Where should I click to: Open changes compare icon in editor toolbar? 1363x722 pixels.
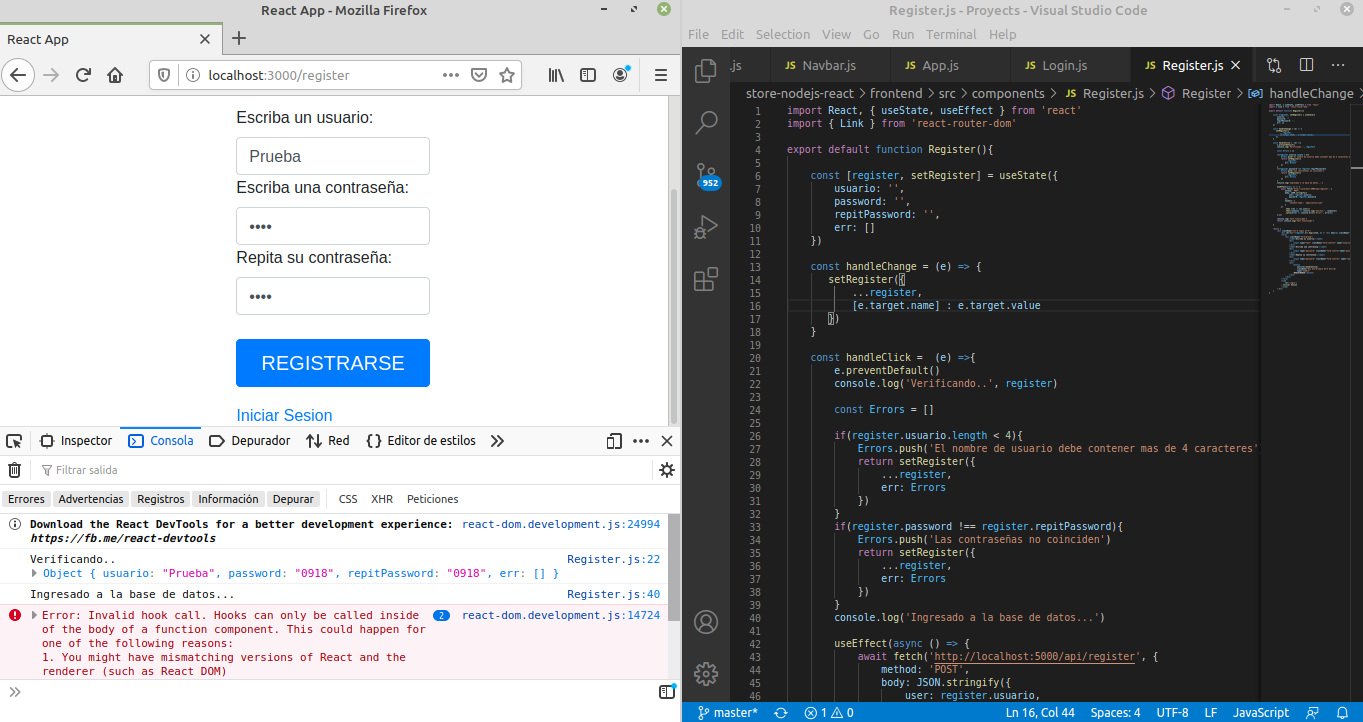pos(1274,65)
